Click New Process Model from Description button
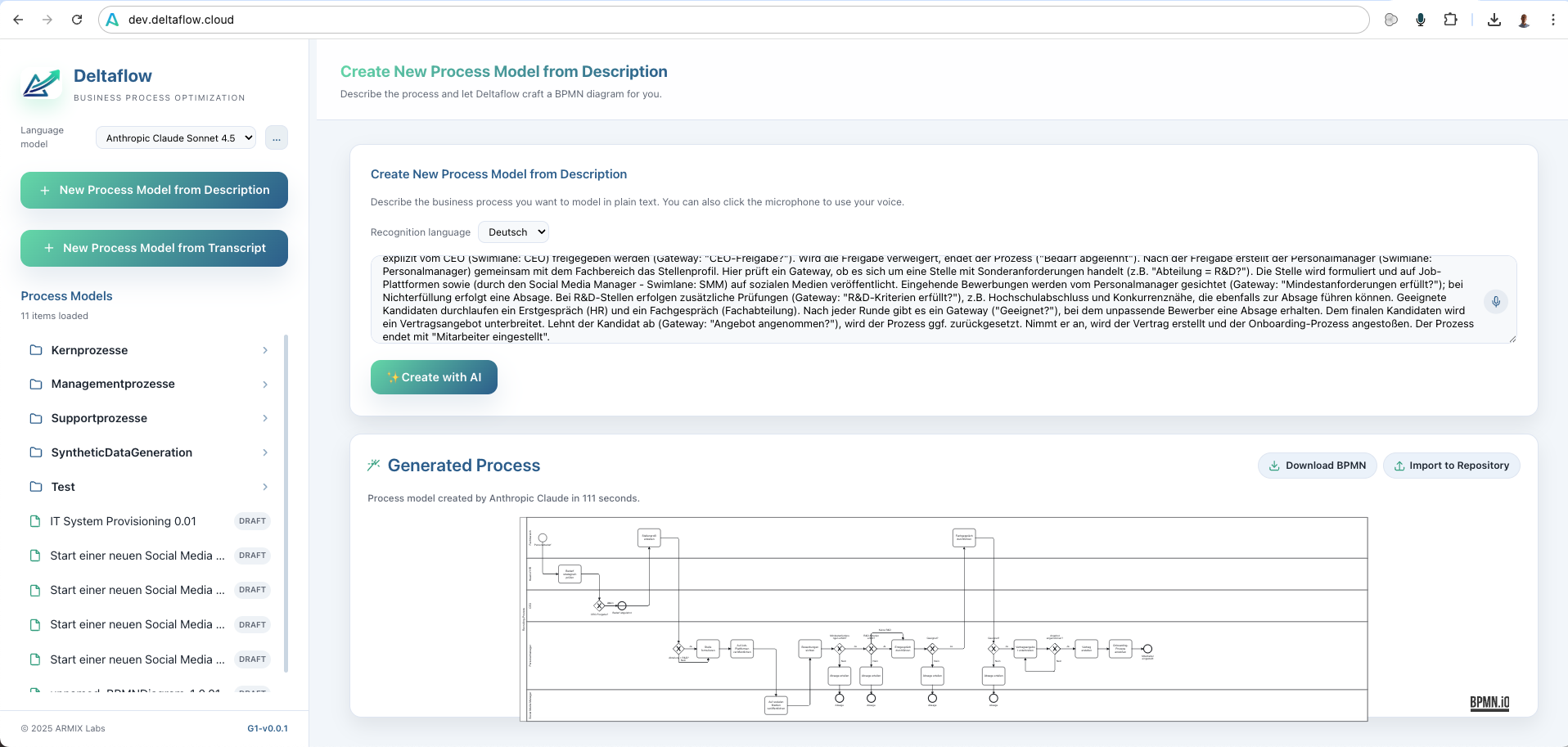The height and width of the screenshot is (747, 1568). pyautogui.click(x=154, y=190)
